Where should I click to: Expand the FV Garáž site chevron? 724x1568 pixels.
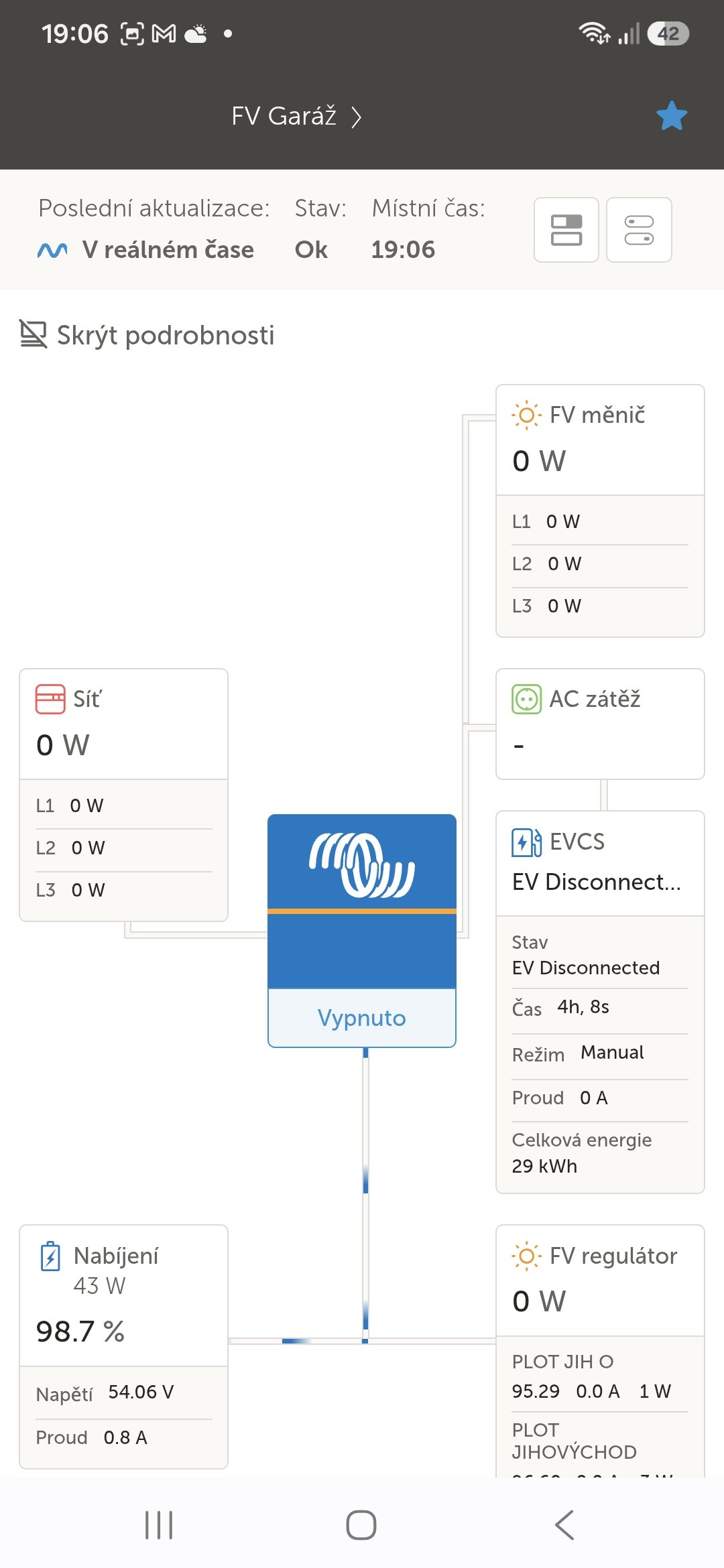tap(357, 117)
